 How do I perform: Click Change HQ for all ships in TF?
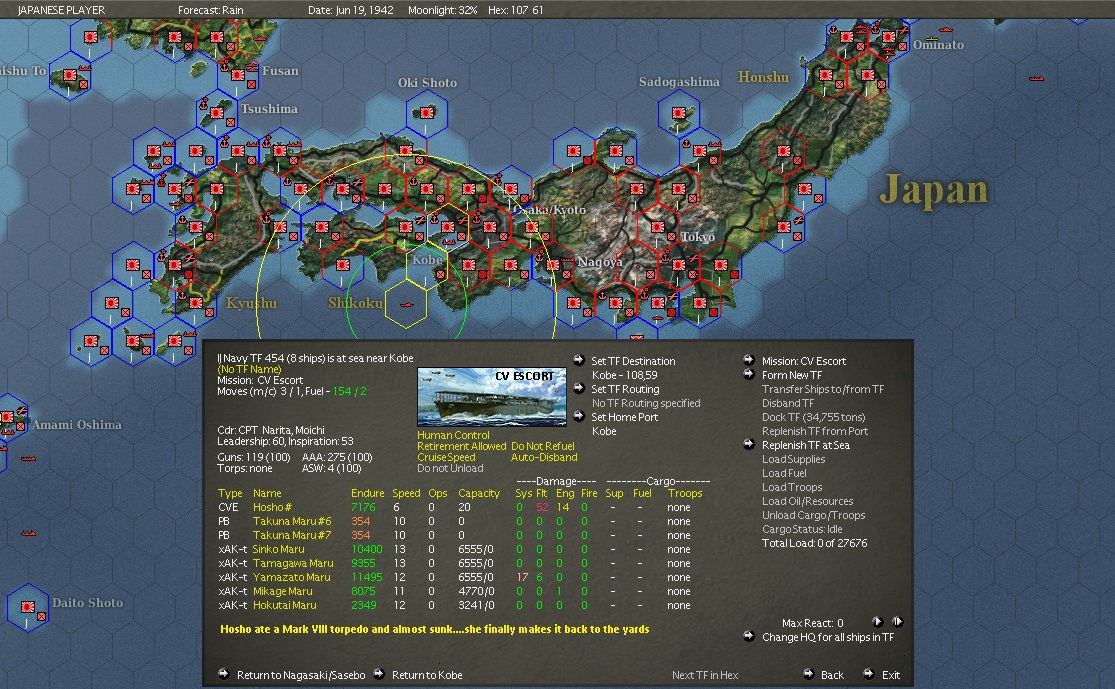click(828, 637)
